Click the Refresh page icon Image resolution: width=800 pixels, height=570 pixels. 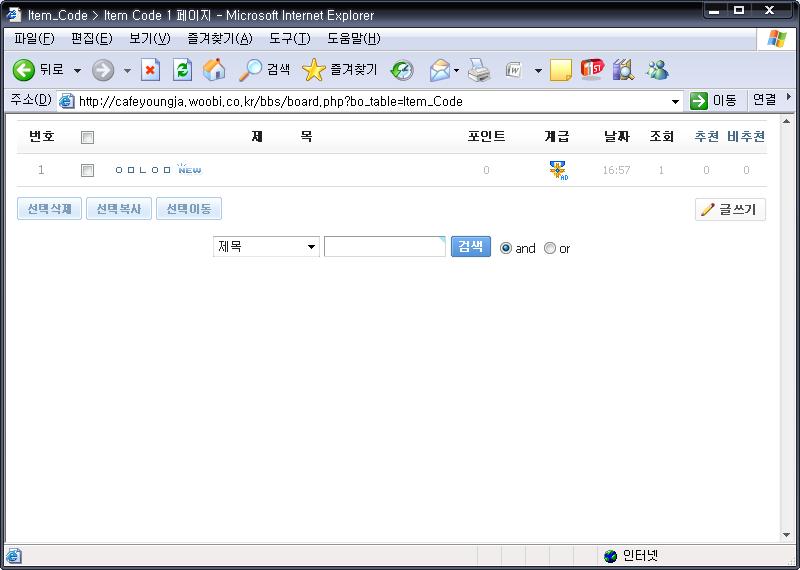pyautogui.click(x=182, y=70)
